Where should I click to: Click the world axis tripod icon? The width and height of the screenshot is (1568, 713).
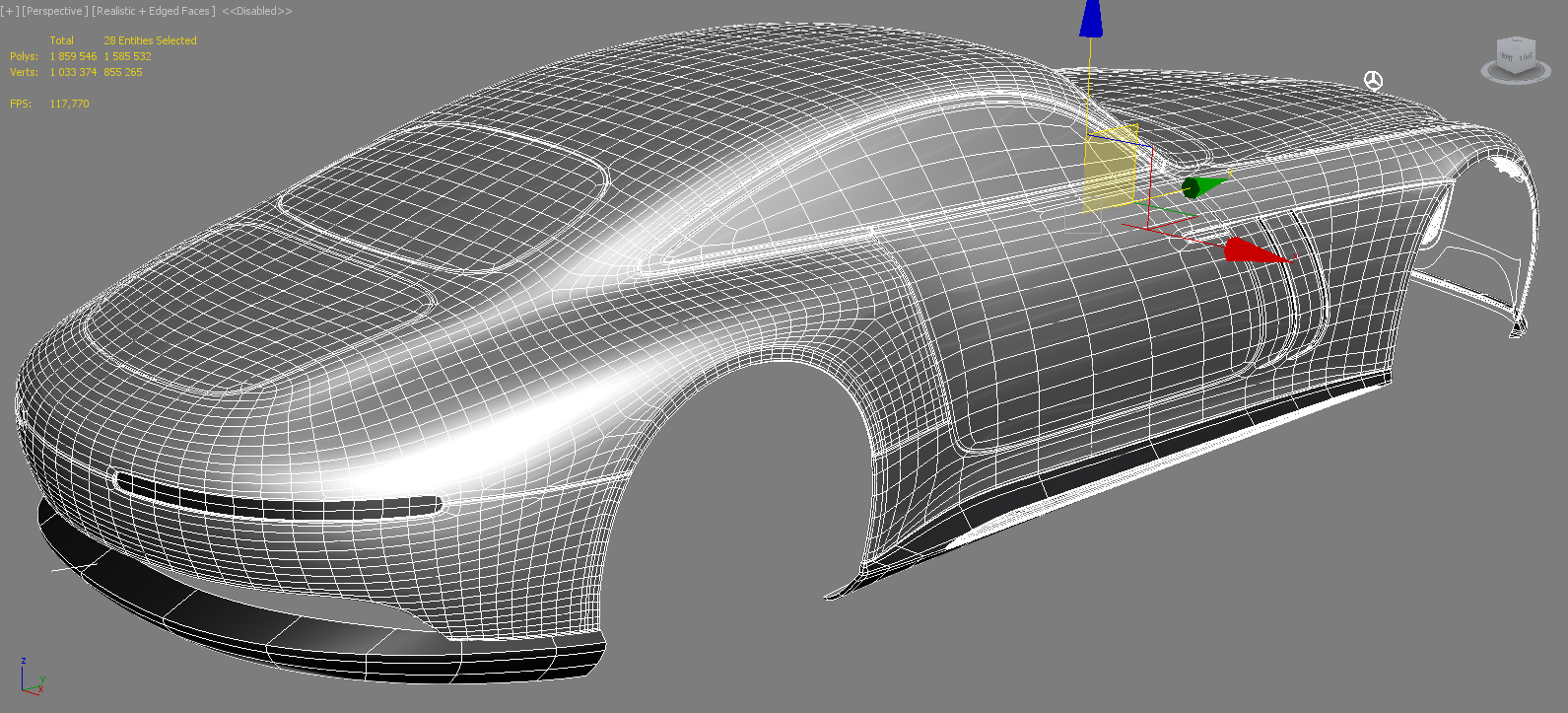(30, 678)
